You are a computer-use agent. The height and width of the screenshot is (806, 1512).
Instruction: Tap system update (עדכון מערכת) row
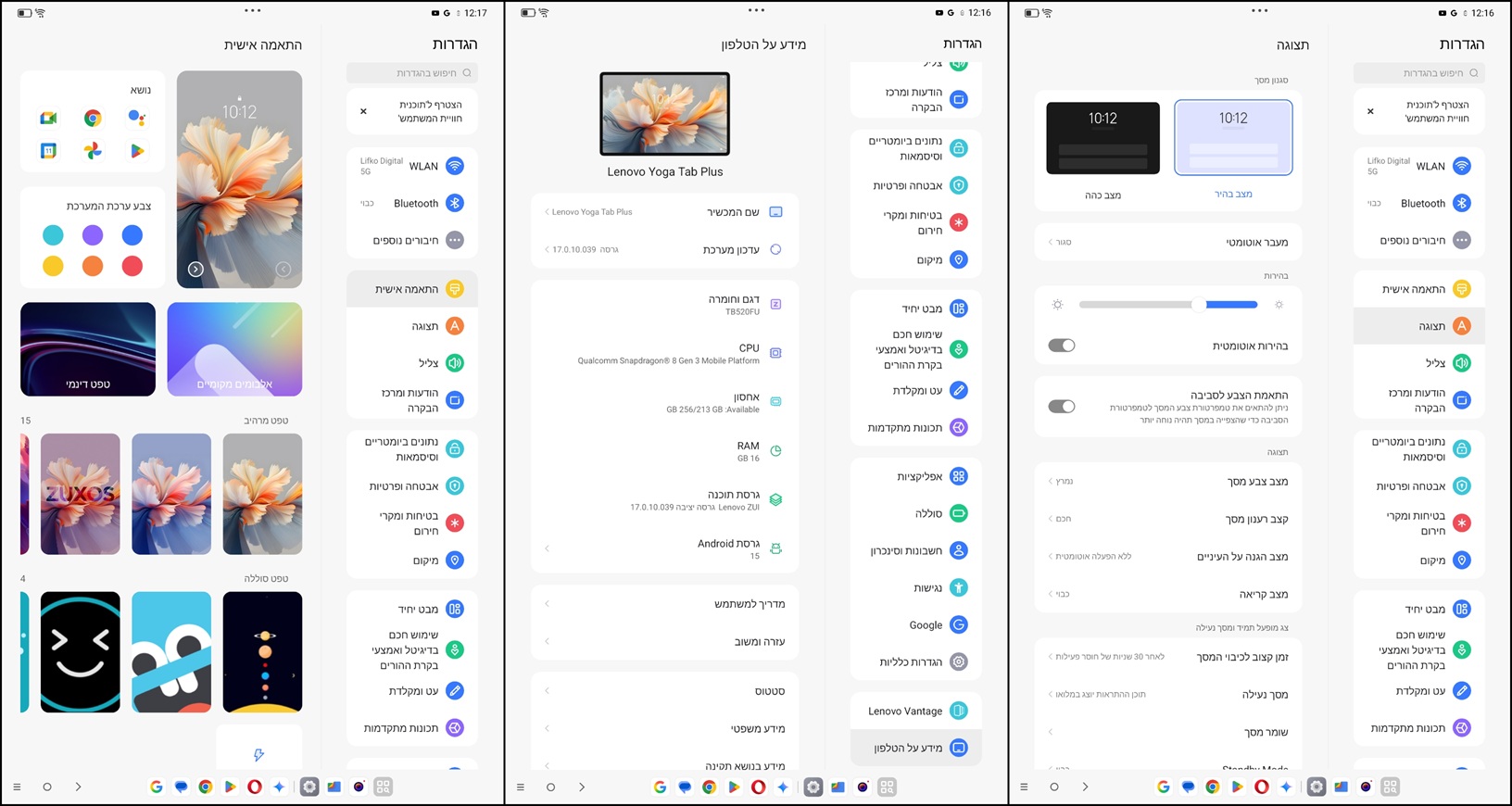coord(664,249)
